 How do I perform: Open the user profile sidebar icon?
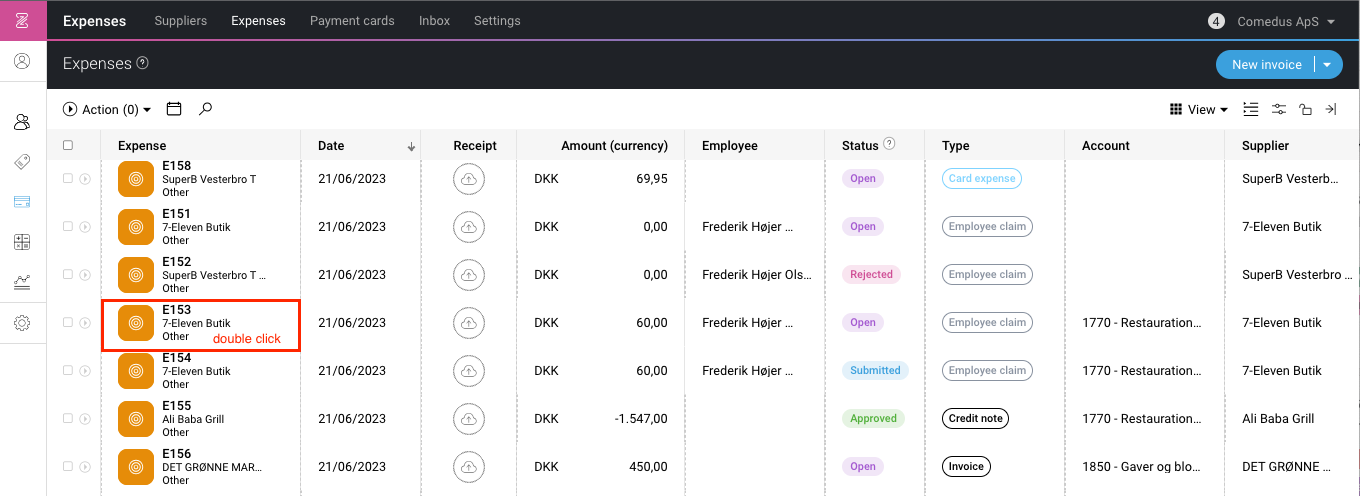(x=22, y=61)
